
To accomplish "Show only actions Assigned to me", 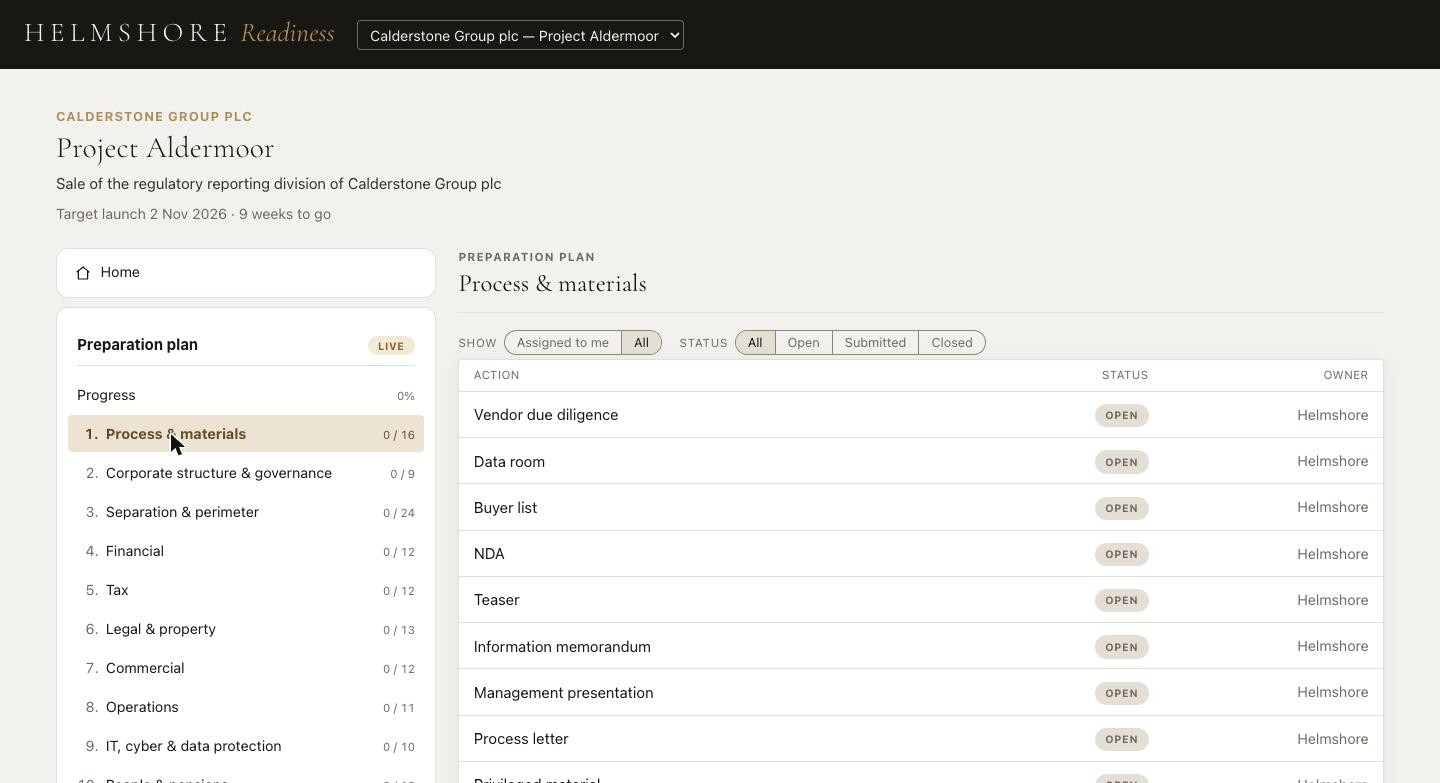I will click(x=563, y=343).
